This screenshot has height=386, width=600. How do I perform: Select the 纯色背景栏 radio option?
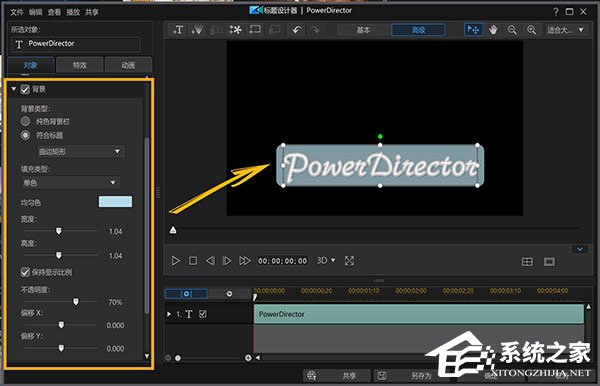25,121
